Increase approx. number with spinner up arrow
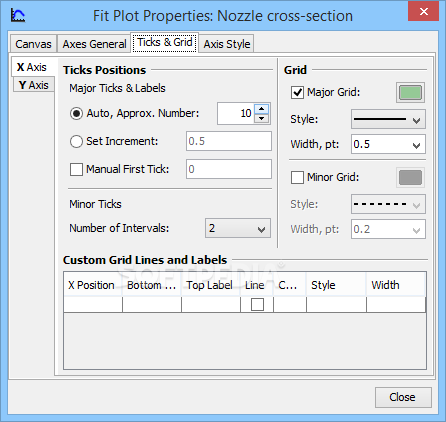The height and width of the screenshot is (422, 446). tap(262, 109)
